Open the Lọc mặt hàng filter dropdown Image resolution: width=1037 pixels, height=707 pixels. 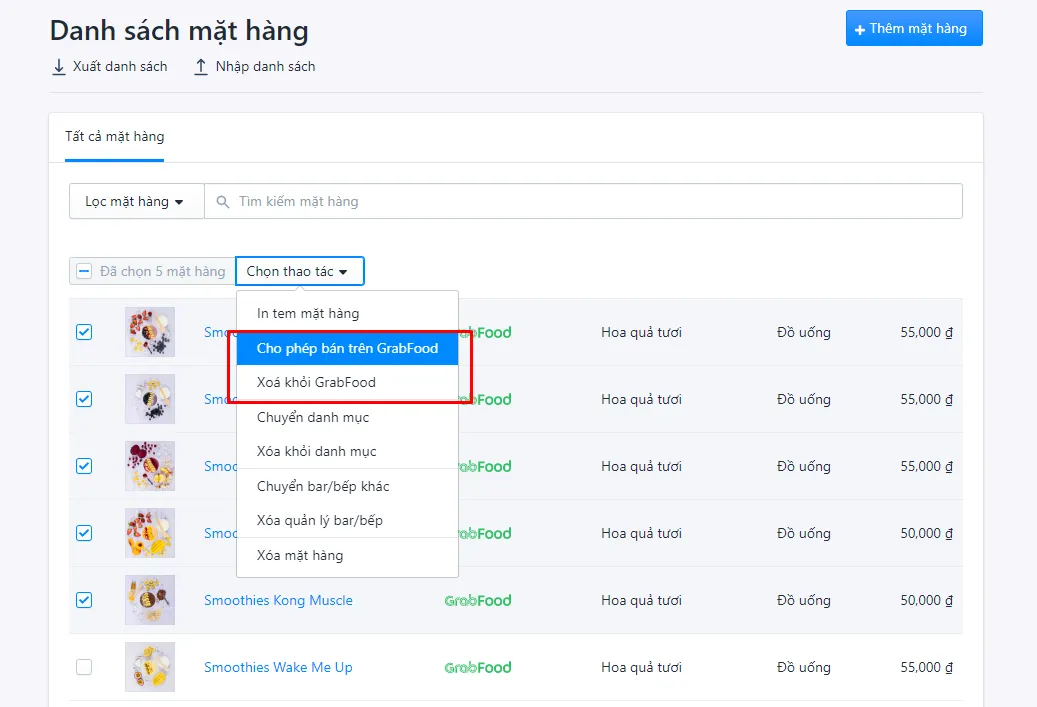pos(136,201)
